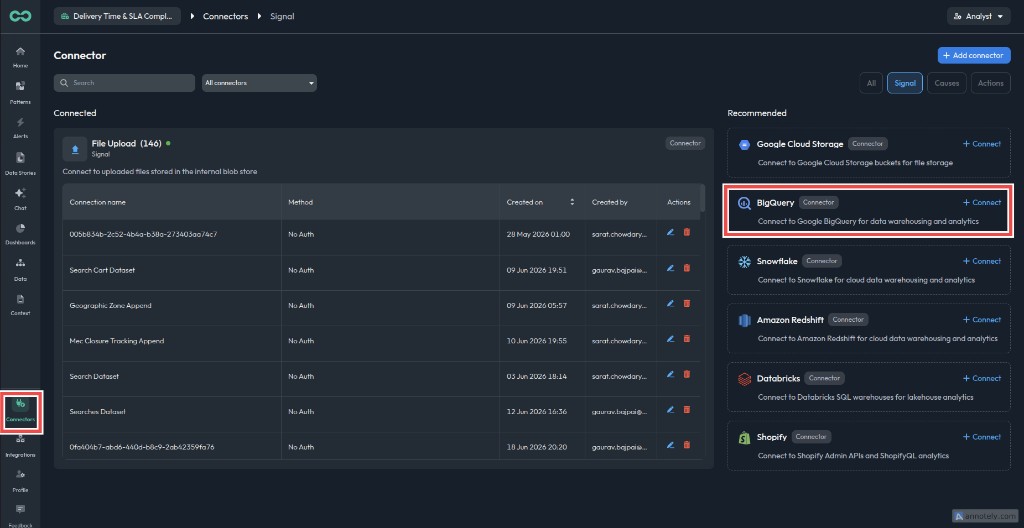1024x528 pixels.
Task: Open the Analyst role dropdown
Action: tap(978, 16)
